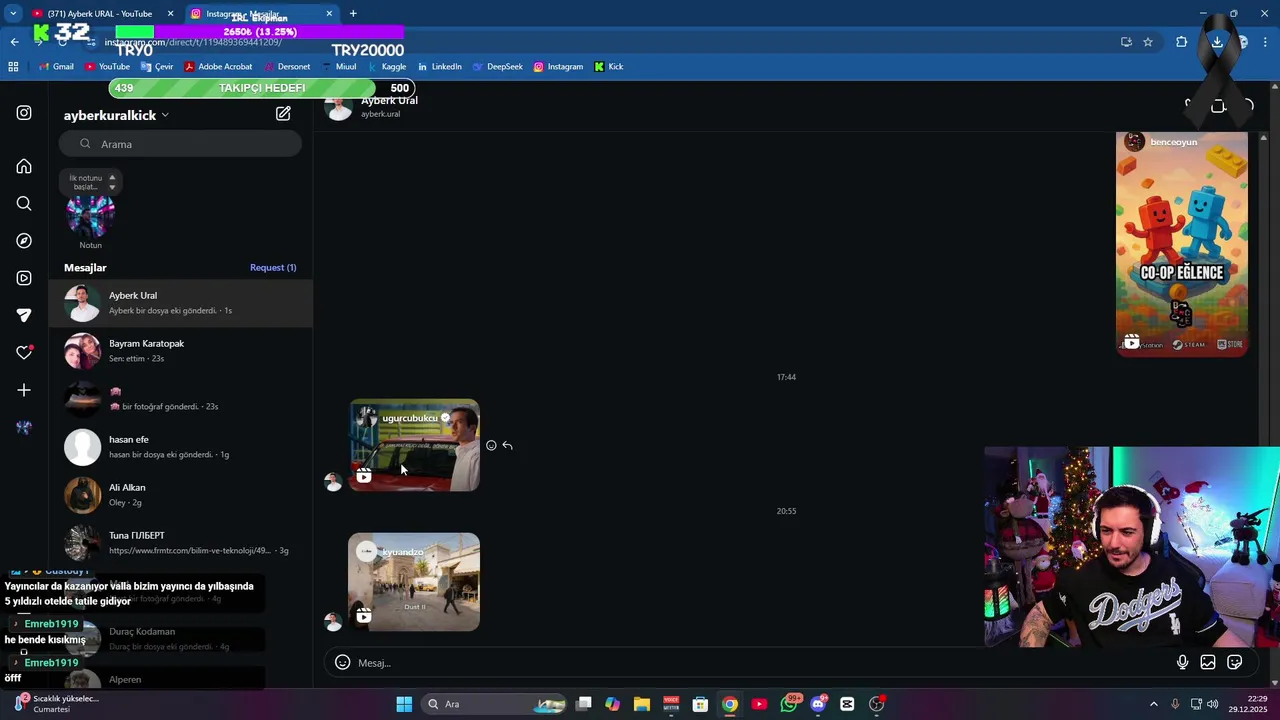Open the Instagram logo home link
The image size is (1280, 720).
tap(24, 113)
